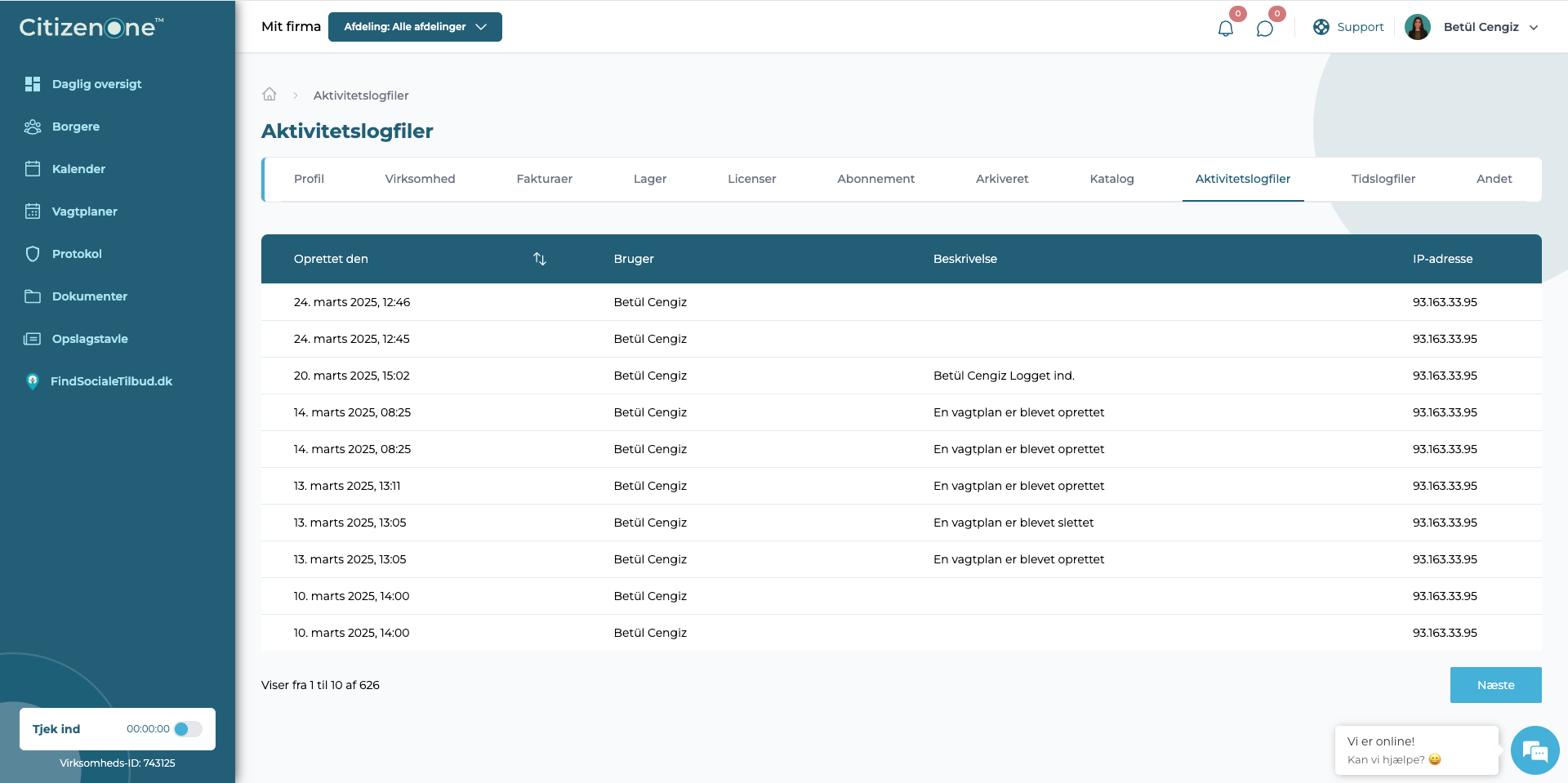Viewport: 1568px width, 783px height.
Task: Select the Fakturaer tab
Action: coord(545,179)
